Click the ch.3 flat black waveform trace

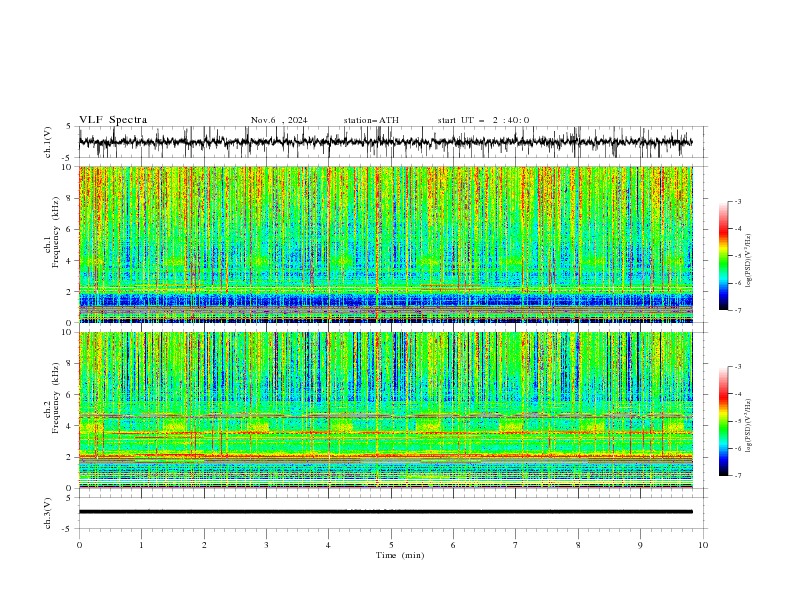(385, 512)
